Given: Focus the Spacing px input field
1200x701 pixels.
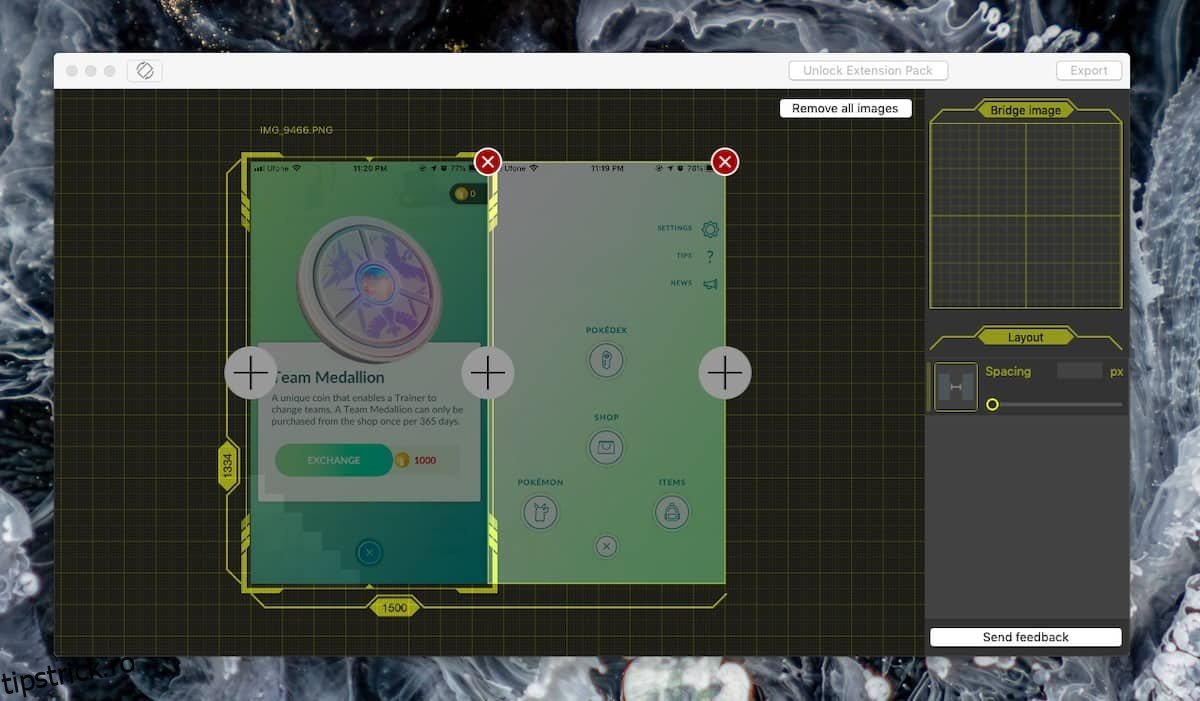Looking at the screenshot, I should coord(1079,371).
